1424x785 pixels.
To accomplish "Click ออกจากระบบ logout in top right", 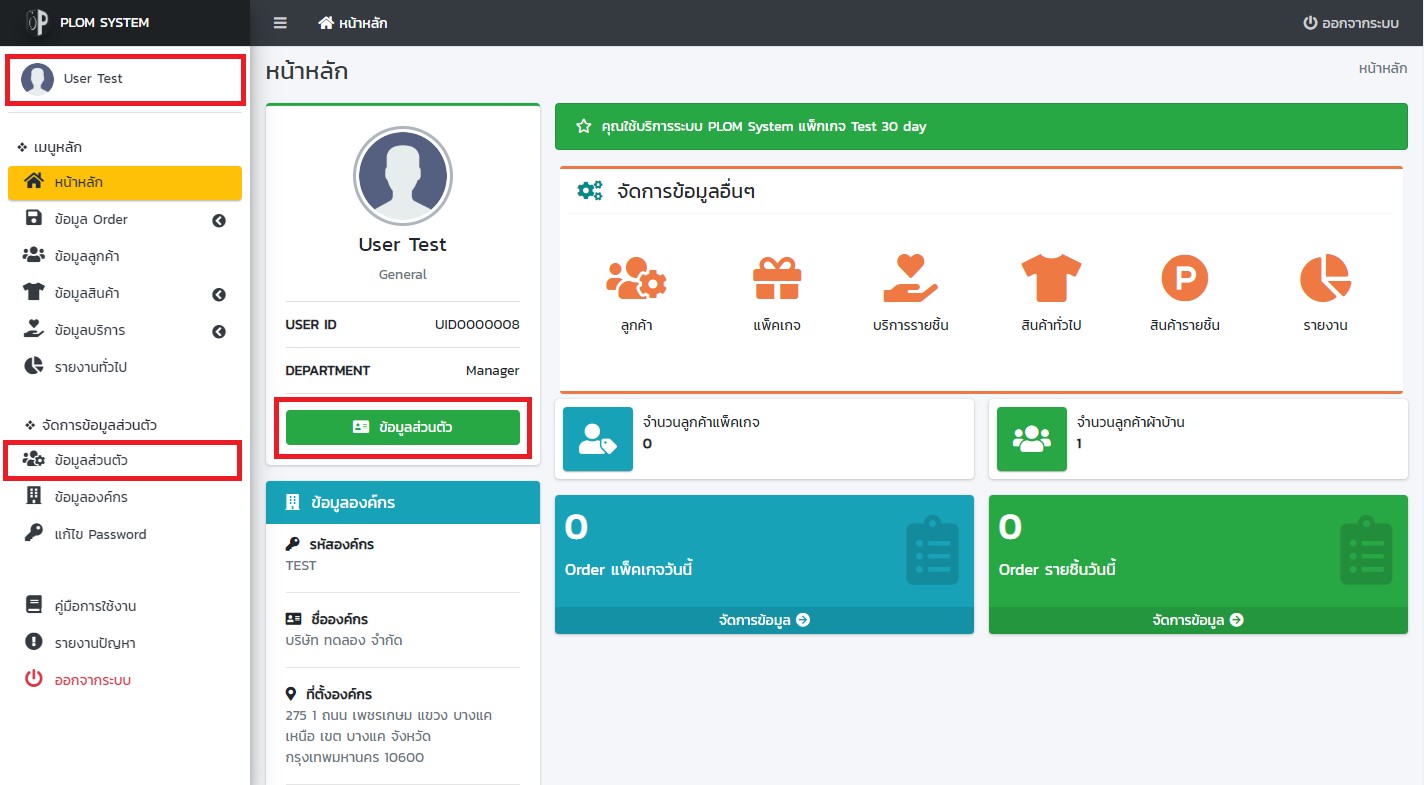I will 1350,23.
